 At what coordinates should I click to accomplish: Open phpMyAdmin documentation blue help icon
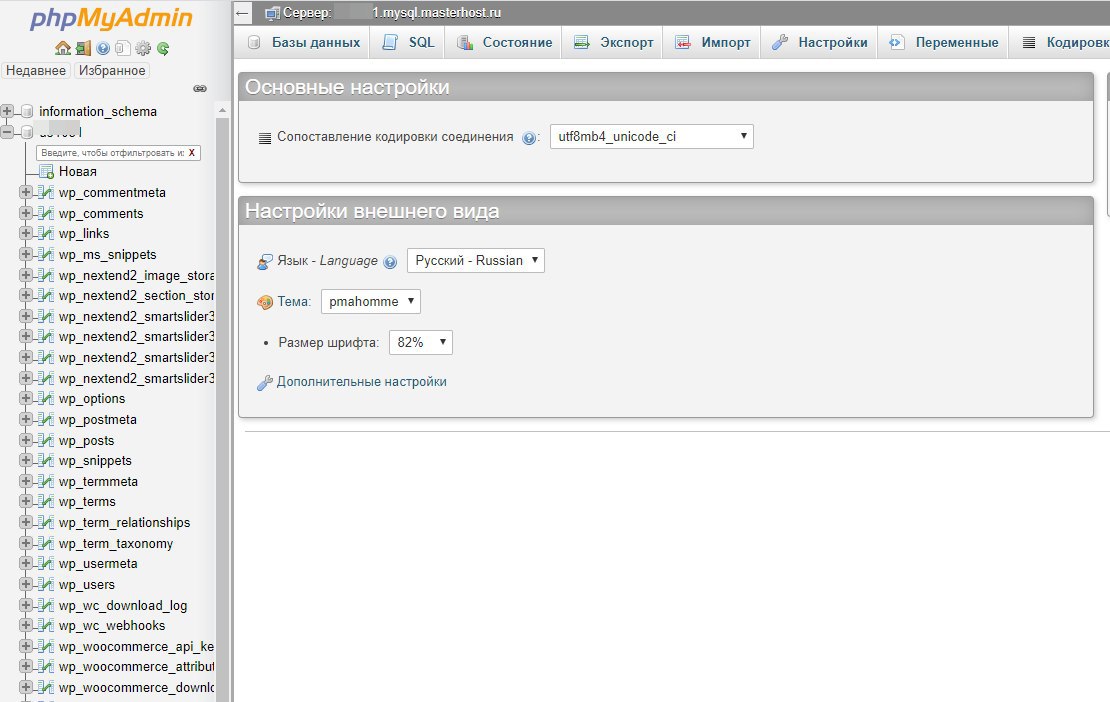[x=103, y=48]
